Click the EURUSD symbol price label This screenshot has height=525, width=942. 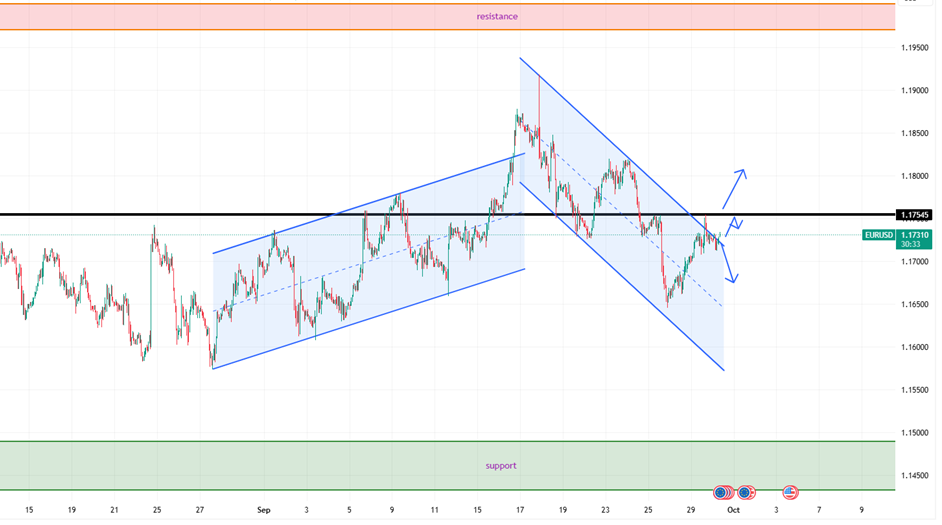pos(878,235)
